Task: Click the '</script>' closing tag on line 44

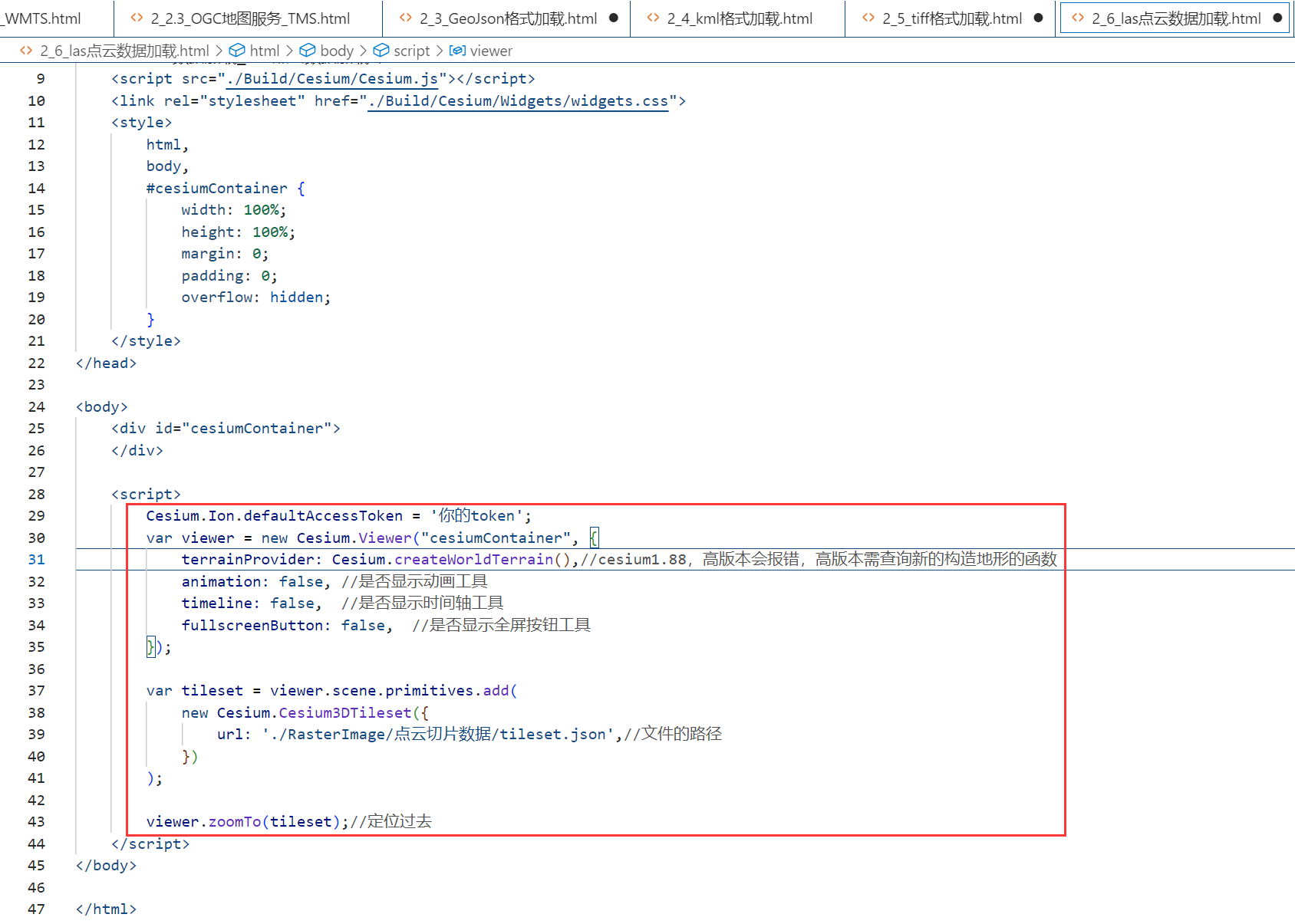Action: [x=150, y=844]
